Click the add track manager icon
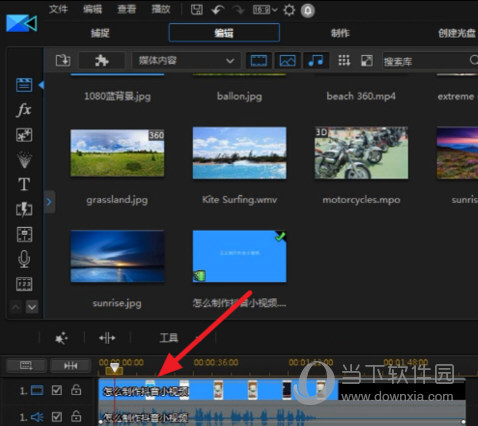478x426 pixels. 26,366
